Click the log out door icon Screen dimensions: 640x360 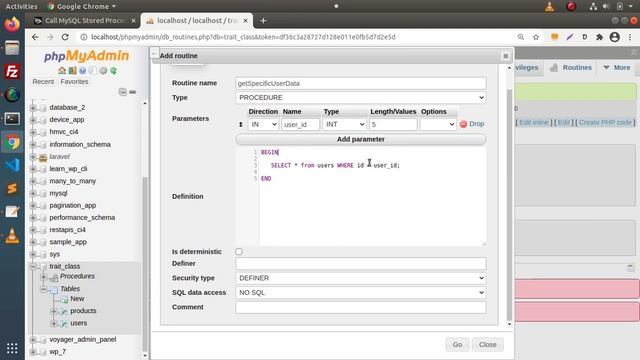(x=72, y=71)
